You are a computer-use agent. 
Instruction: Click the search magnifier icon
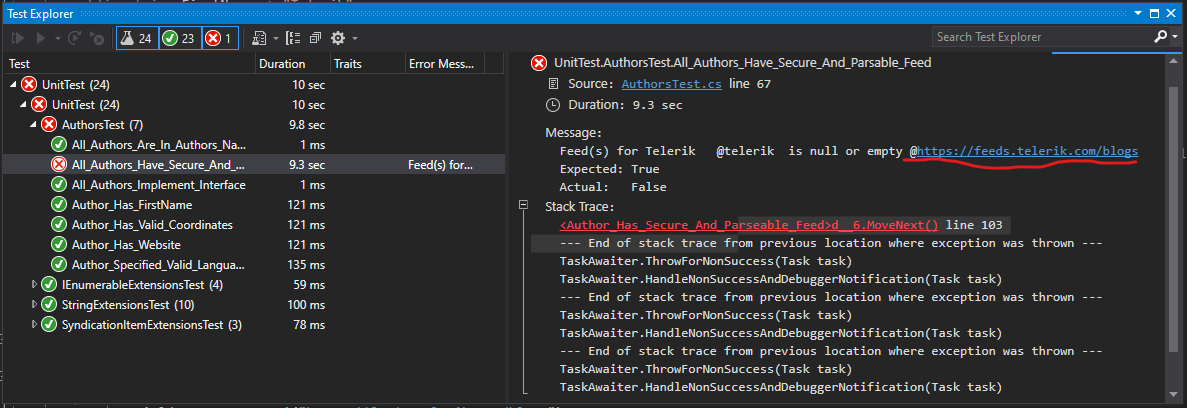pyautogui.click(x=1159, y=36)
